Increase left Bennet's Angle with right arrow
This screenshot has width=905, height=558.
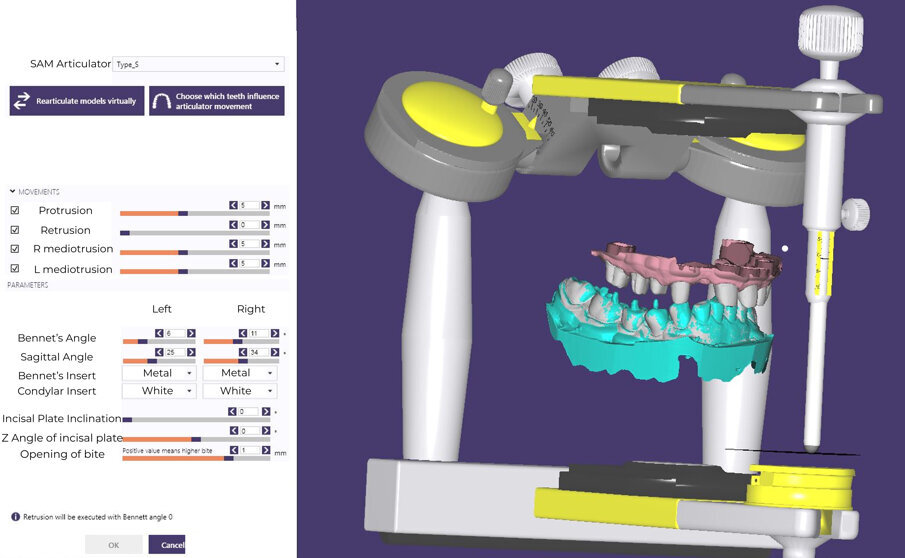click(191, 334)
